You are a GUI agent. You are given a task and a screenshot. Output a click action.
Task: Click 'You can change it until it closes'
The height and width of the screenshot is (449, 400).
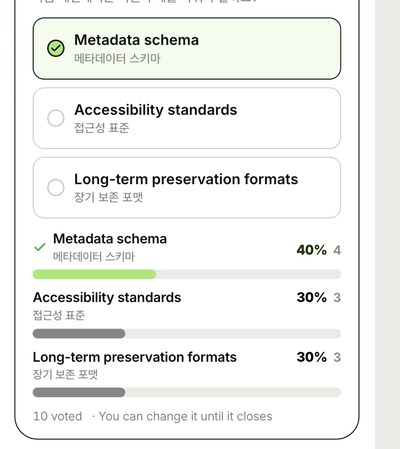tap(185, 416)
